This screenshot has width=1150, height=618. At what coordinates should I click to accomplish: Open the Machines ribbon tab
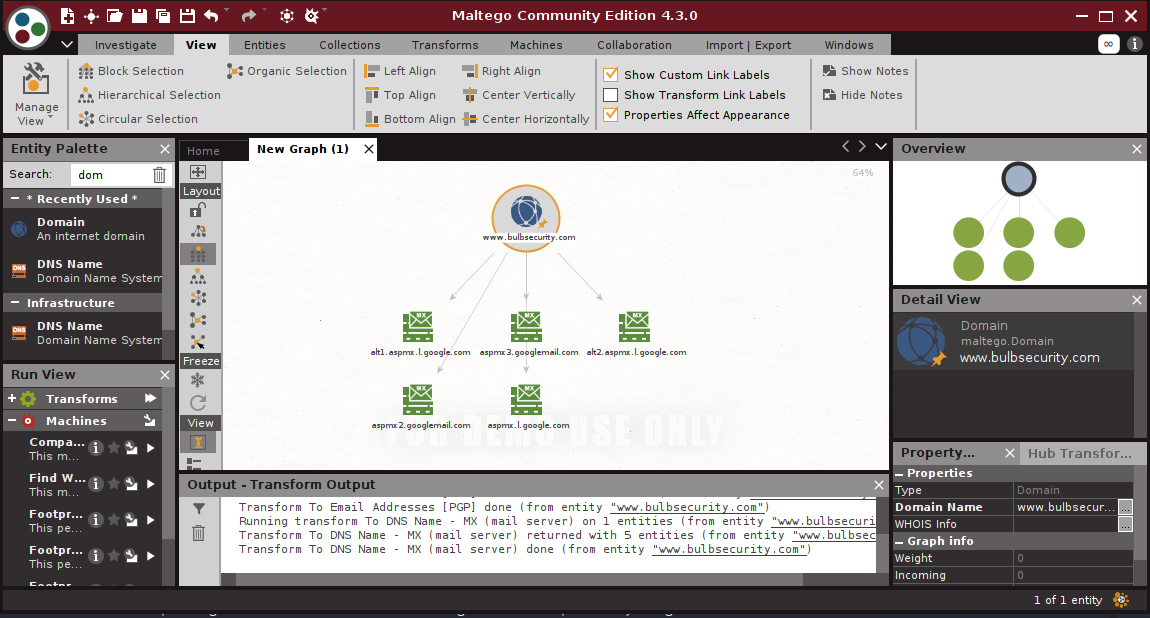[x=536, y=45]
